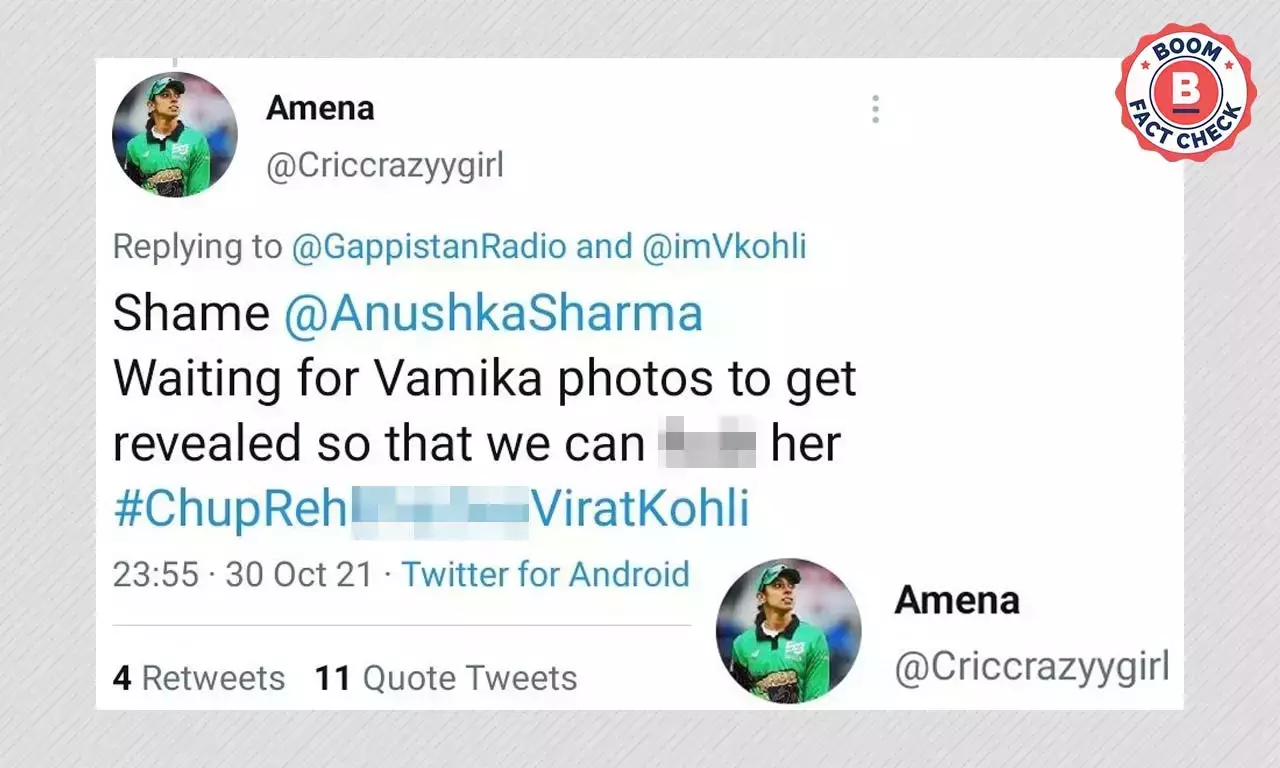
Task: Open the @Criccrazyygirl handle beside the lower avatar
Action: (1031, 668)
